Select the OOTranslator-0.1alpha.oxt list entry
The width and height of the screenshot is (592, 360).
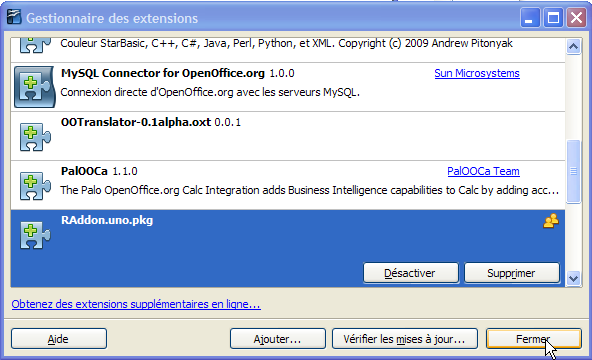[288, 136]
